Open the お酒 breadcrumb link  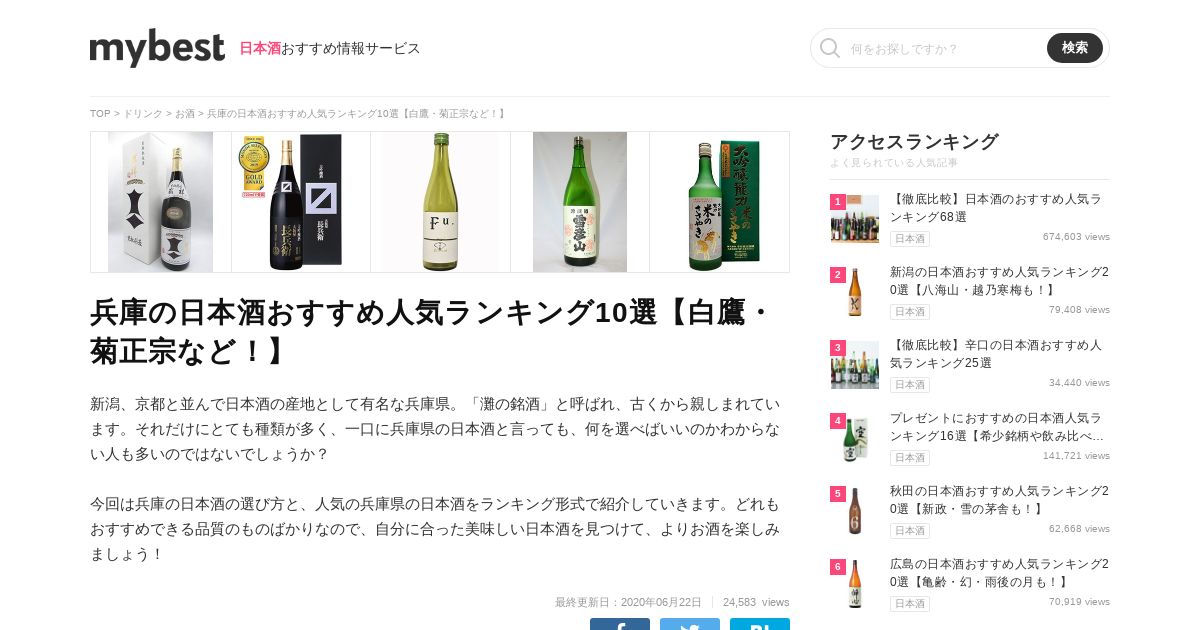point(185,114)
